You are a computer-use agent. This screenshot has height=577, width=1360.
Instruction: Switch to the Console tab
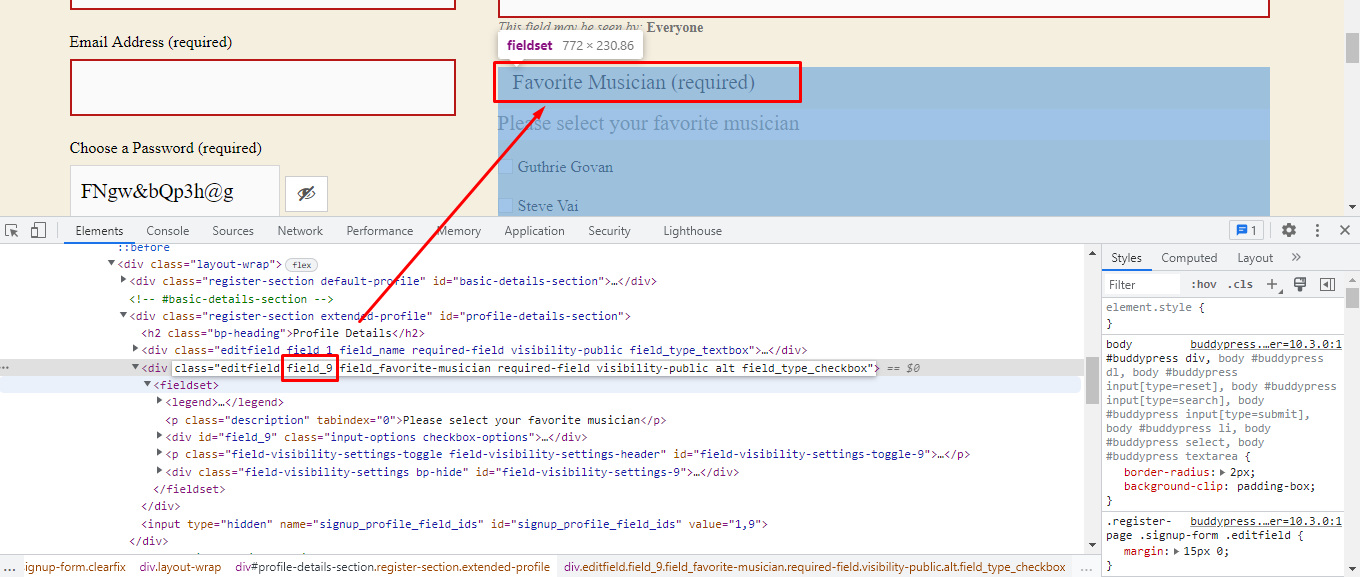(x=168, y=230)
